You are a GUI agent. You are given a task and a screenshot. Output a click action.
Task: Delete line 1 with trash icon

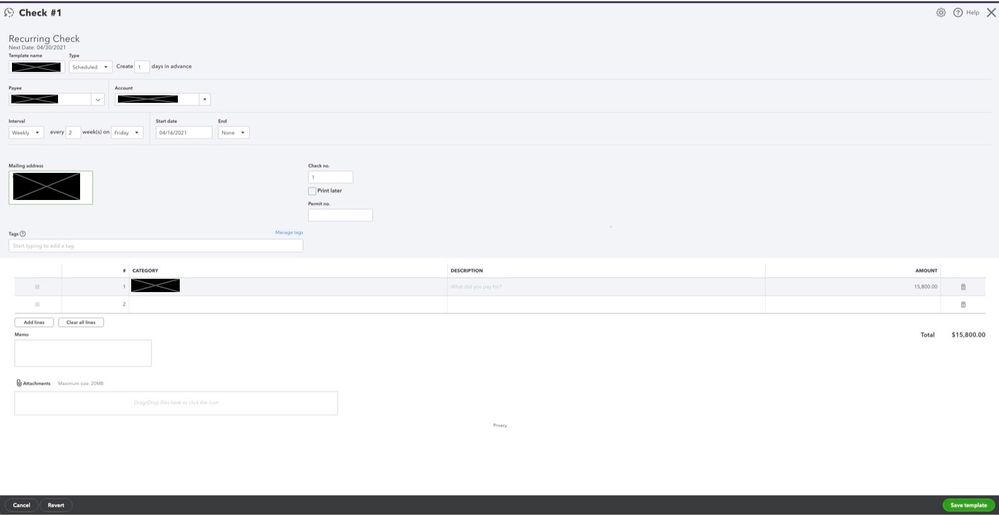click(x=963, y=287)
